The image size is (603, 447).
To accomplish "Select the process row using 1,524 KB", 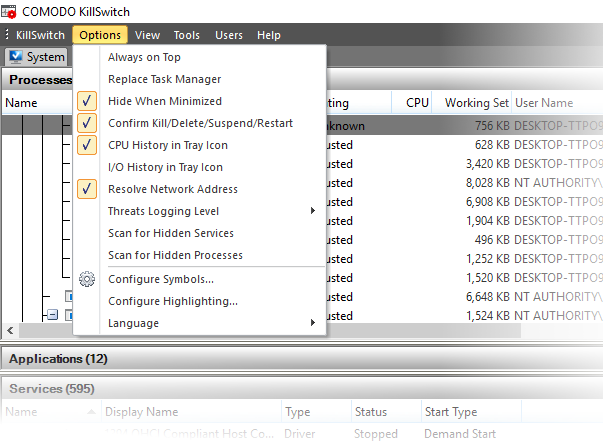I will click(x=465, y=316).
